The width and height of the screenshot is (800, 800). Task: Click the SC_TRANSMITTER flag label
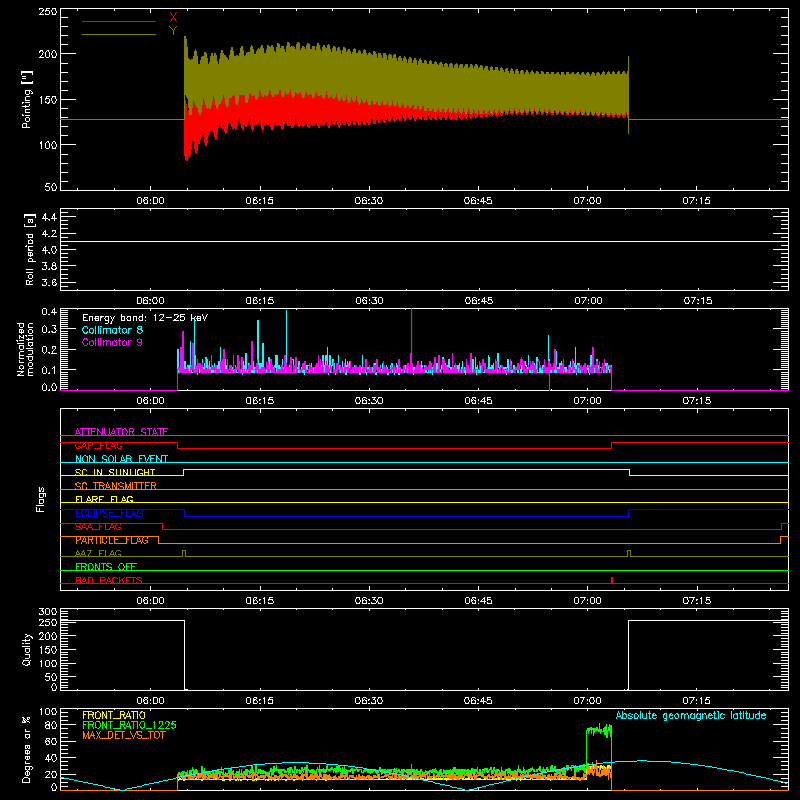pyautogui.click(x=116, y=486)
